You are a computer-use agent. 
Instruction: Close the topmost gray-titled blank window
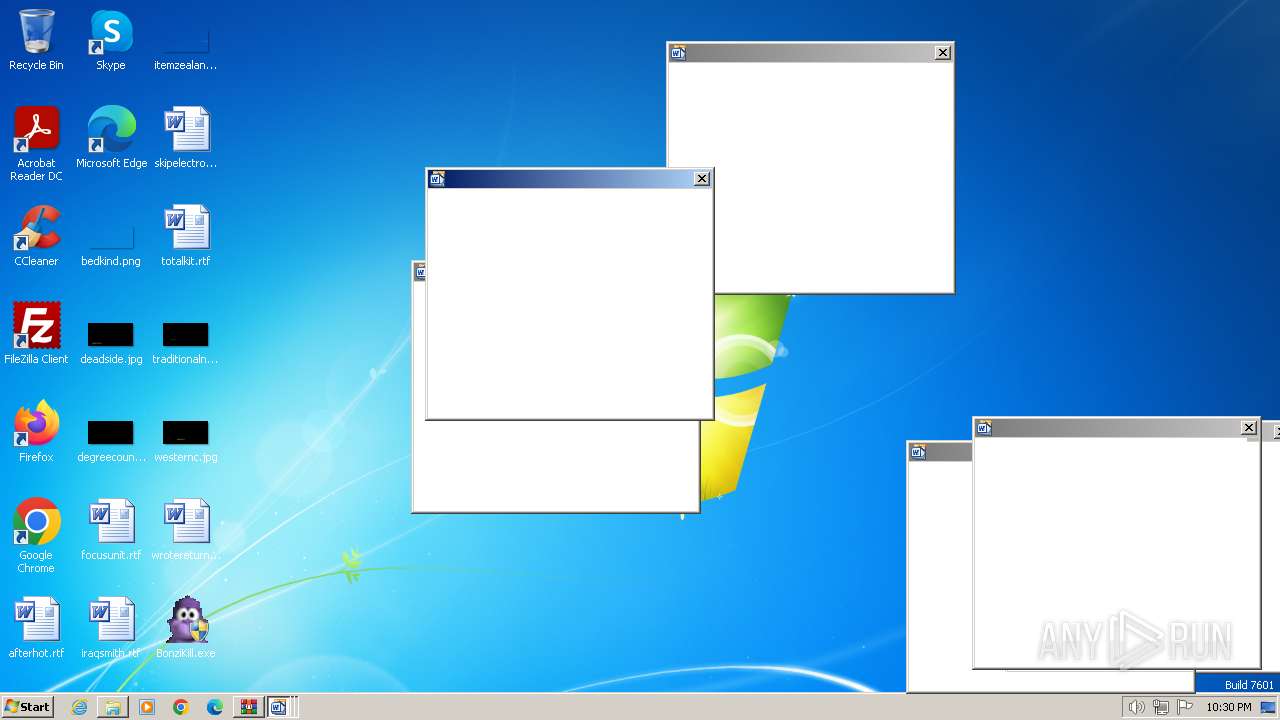pyautogui.click(x=943, y=52)
